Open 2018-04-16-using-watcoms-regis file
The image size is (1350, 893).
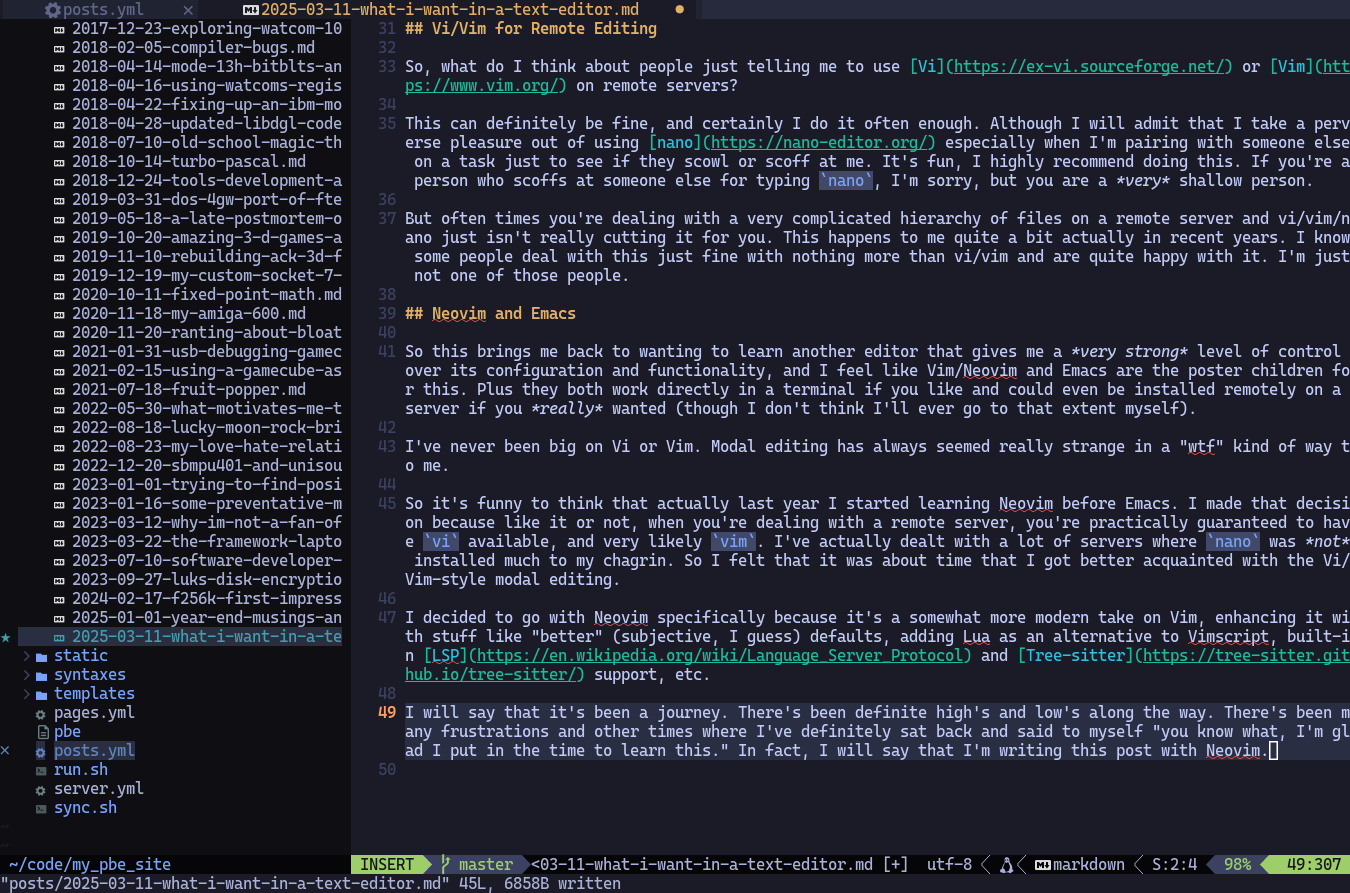point(207,86)
